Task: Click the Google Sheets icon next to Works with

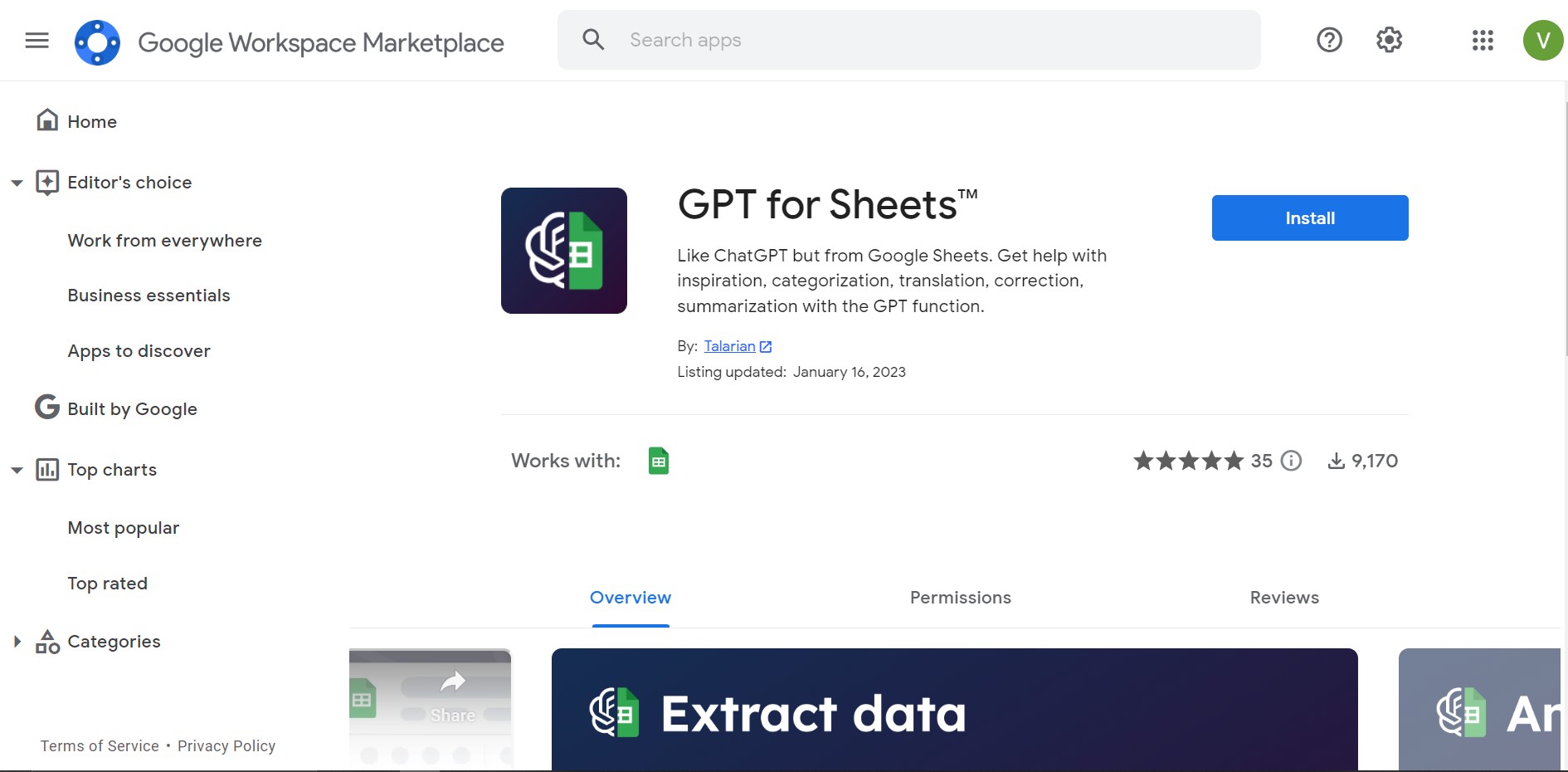Action: coord(658,461)
